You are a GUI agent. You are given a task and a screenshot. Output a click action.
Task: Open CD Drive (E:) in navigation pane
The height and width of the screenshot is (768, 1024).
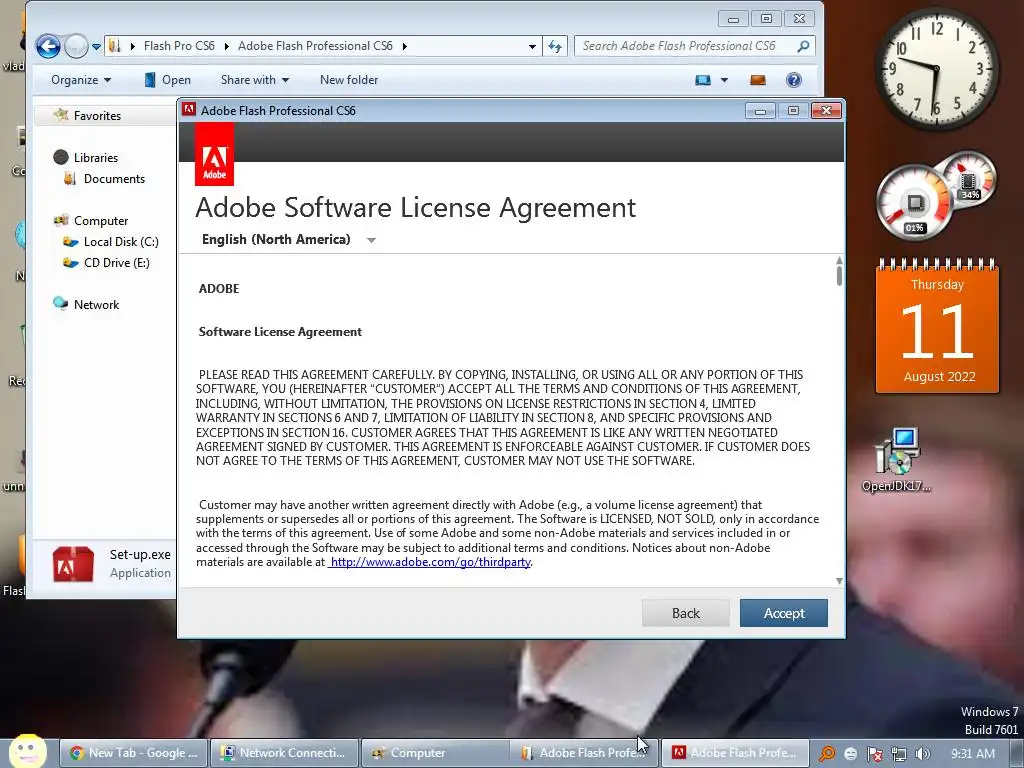(116, 263)
